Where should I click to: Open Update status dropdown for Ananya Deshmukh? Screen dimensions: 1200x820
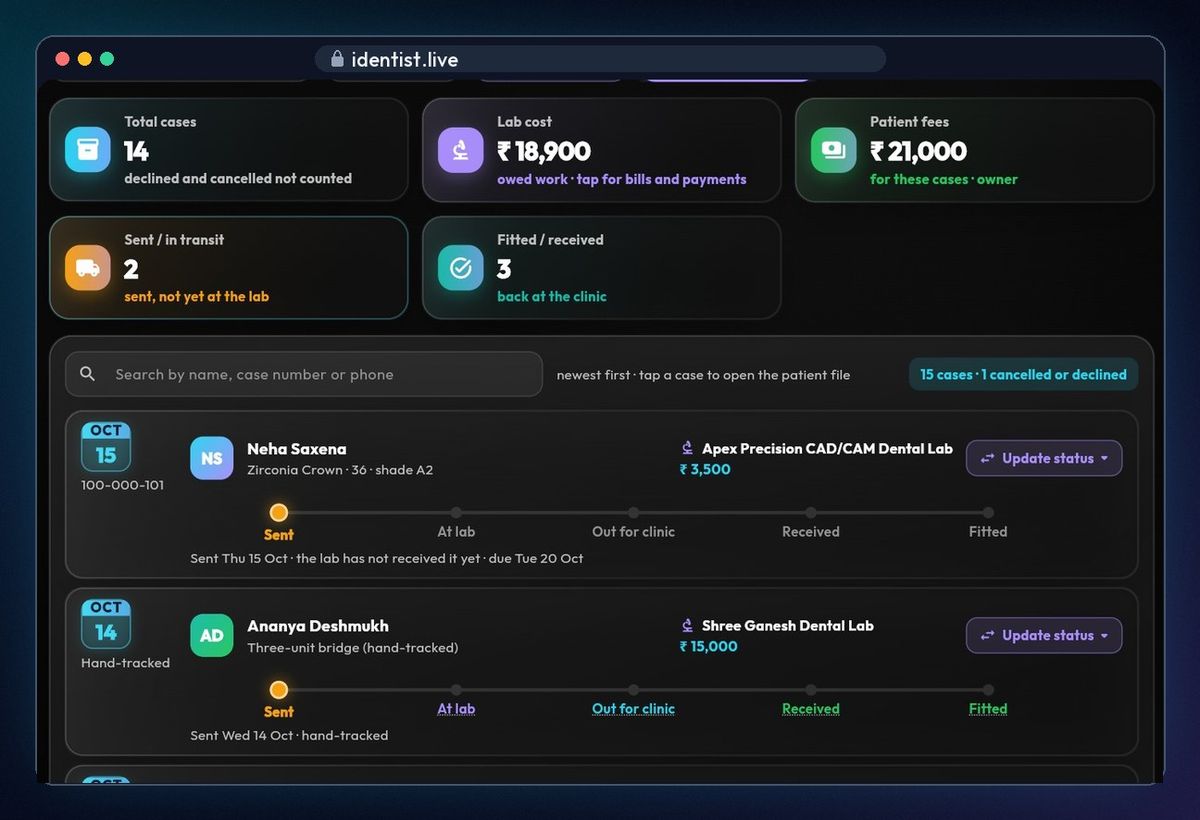point(1044,635)
